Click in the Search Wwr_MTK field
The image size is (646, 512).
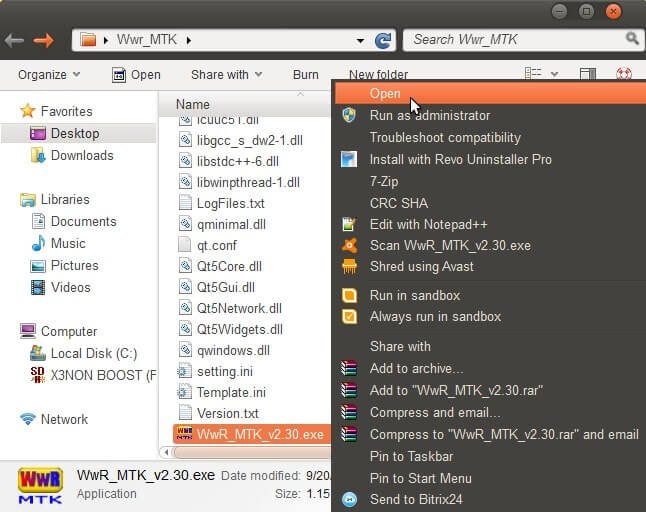coord(515,39)
